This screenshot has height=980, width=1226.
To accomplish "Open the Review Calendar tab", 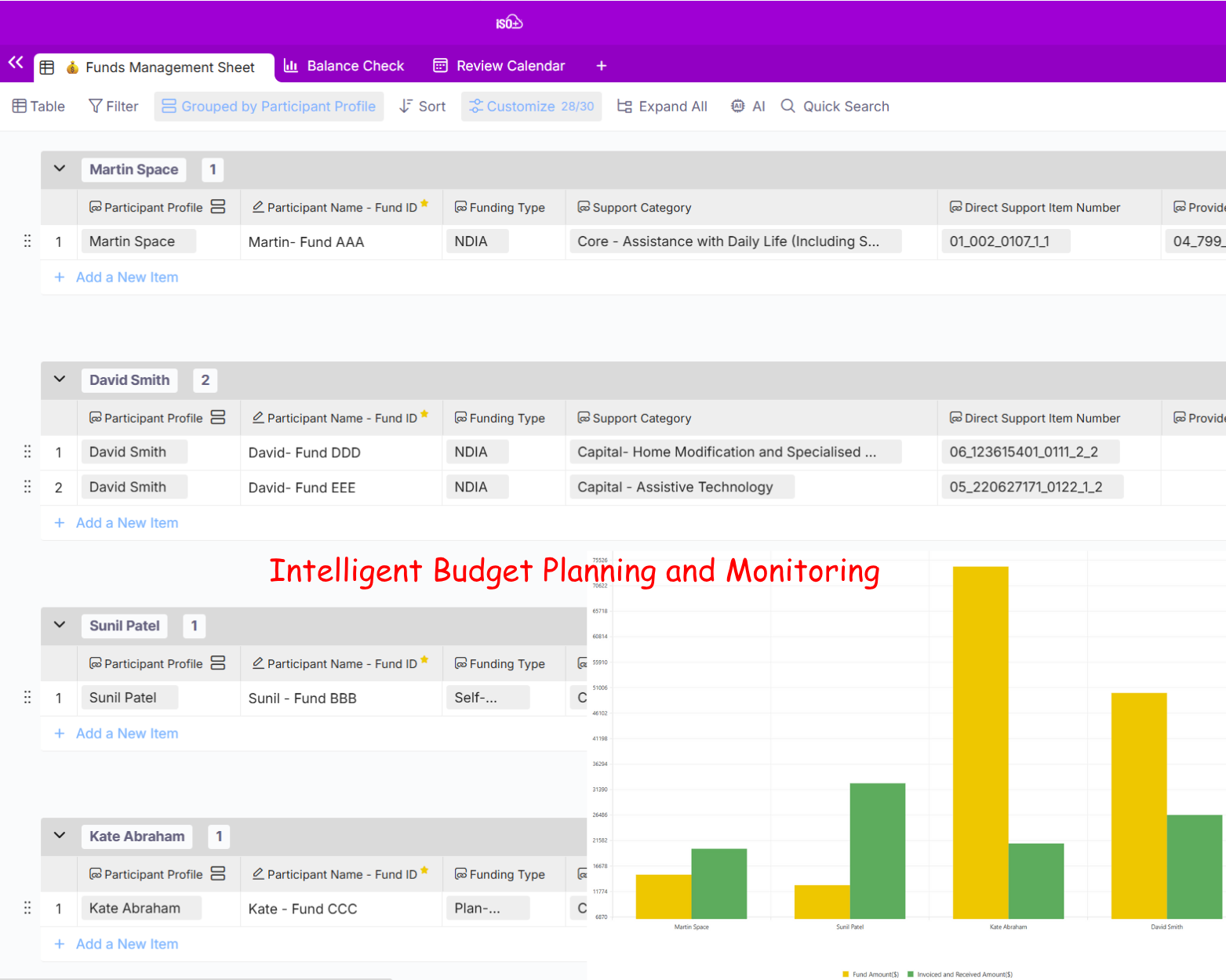I will point(499,66).
